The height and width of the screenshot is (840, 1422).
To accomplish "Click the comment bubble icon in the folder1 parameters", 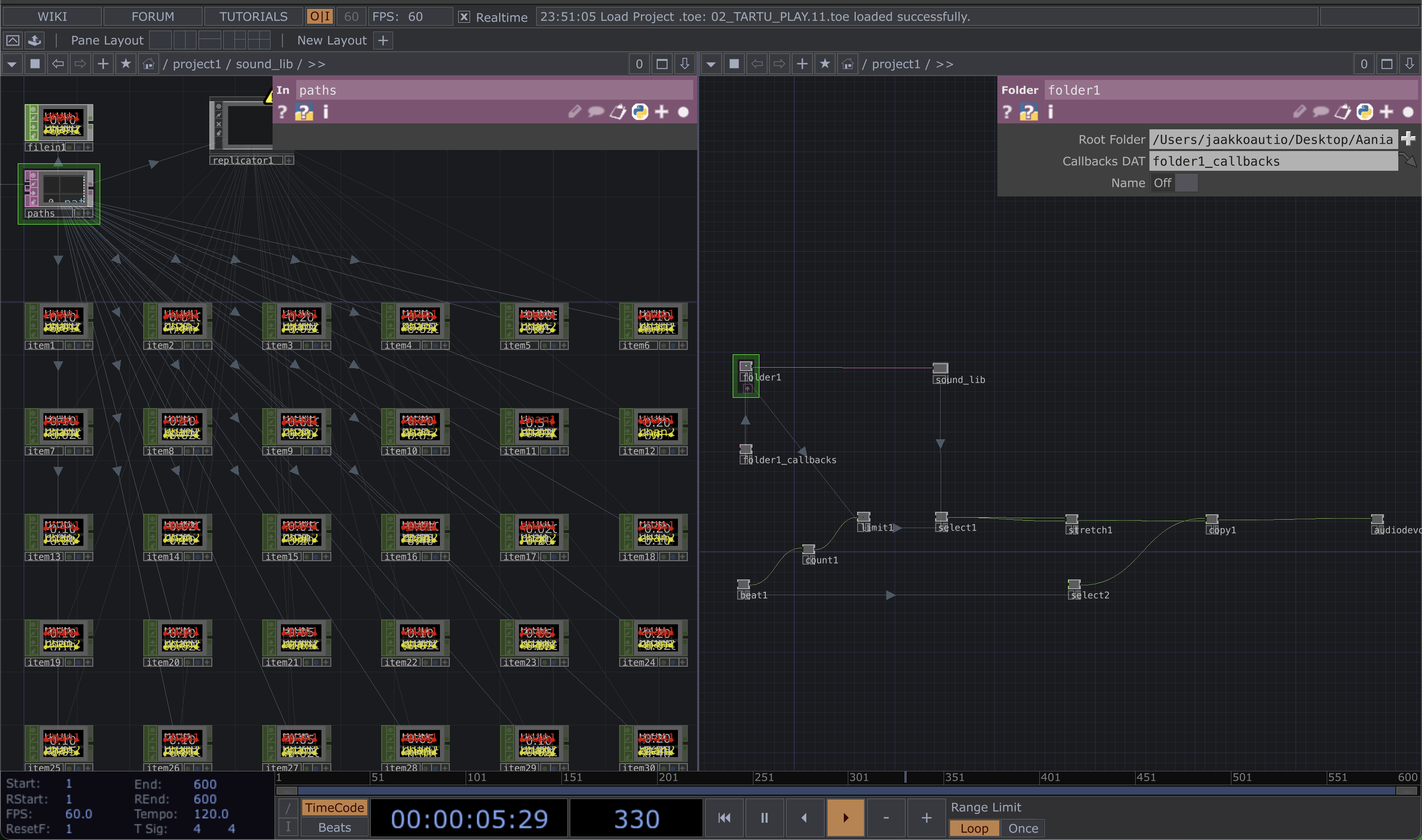I will (x=1320, y=112).
